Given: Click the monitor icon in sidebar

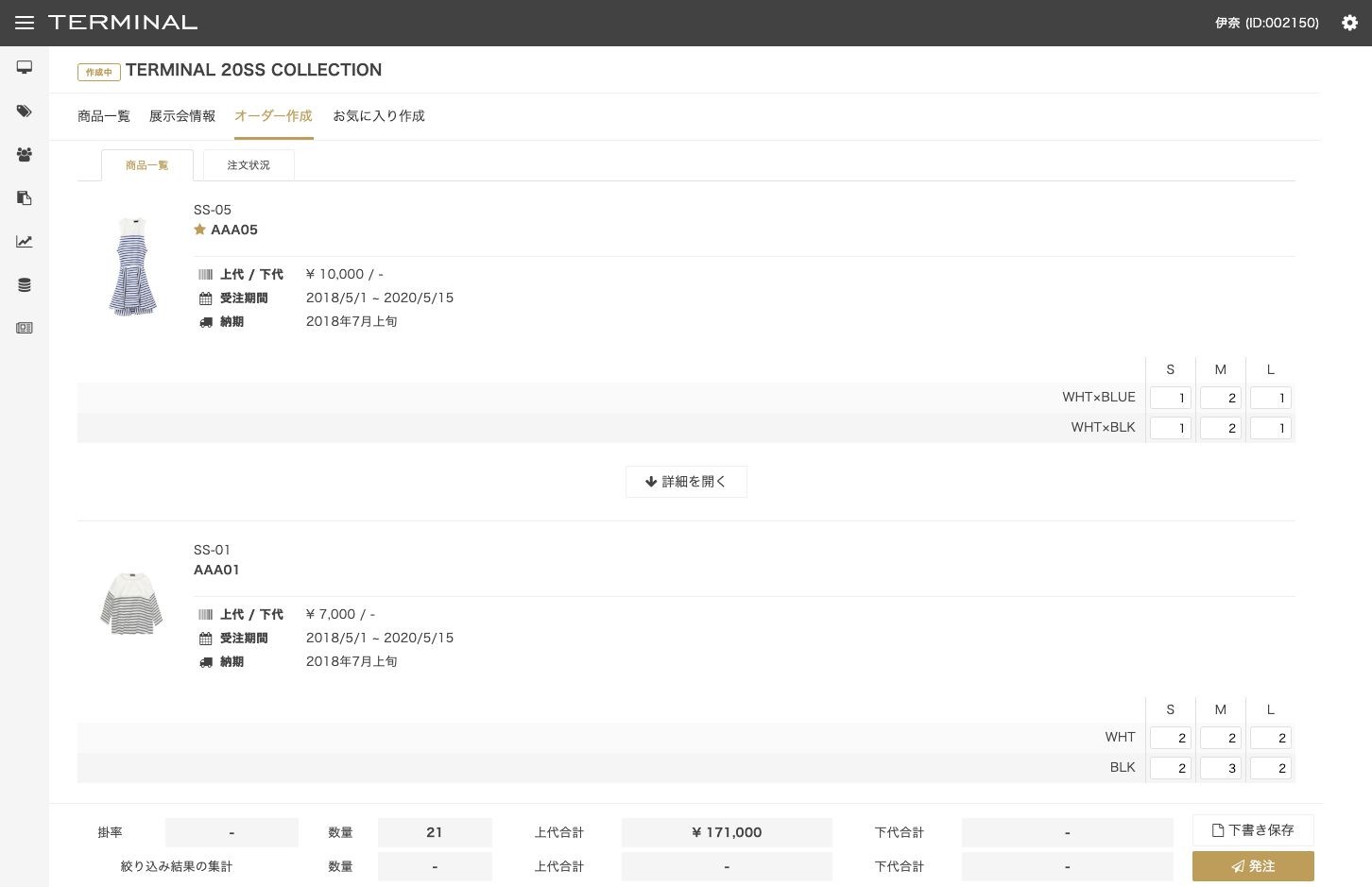Looking at the screenshot, I should 25,67.
